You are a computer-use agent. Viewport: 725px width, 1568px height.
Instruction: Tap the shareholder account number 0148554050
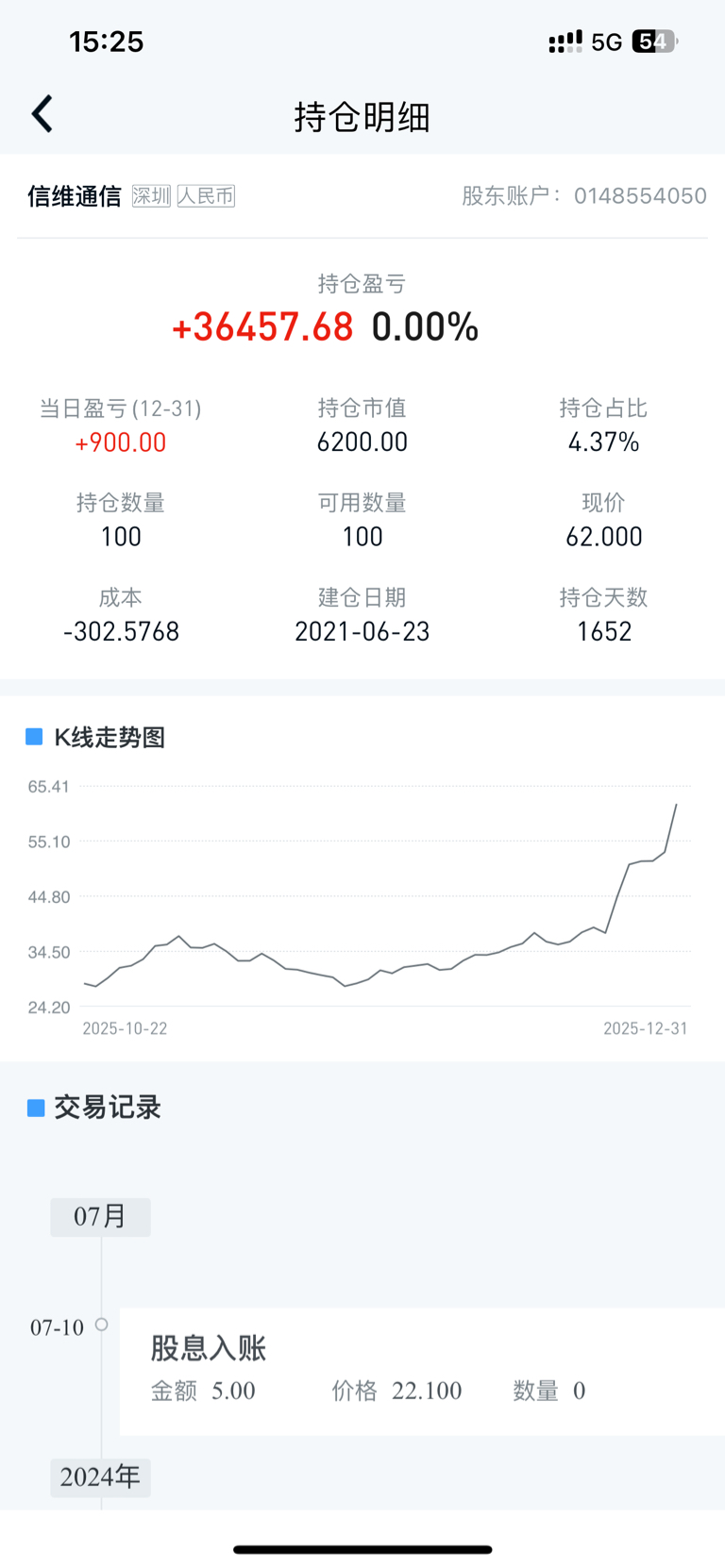click(640, 196)
